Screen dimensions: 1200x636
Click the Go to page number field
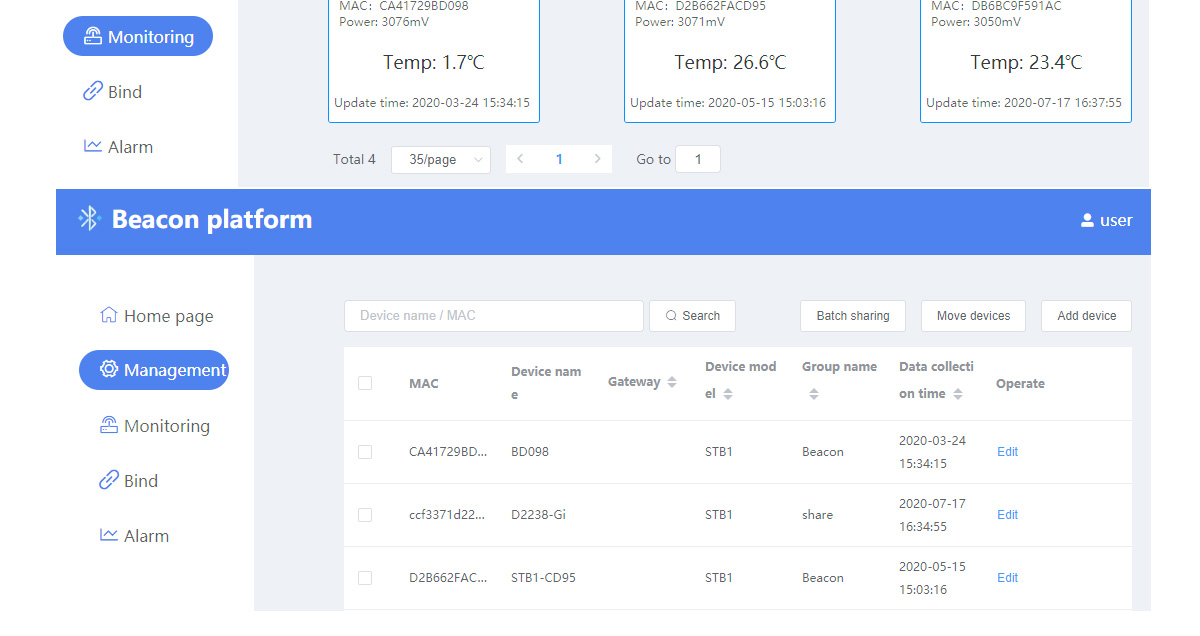[697, 158]
